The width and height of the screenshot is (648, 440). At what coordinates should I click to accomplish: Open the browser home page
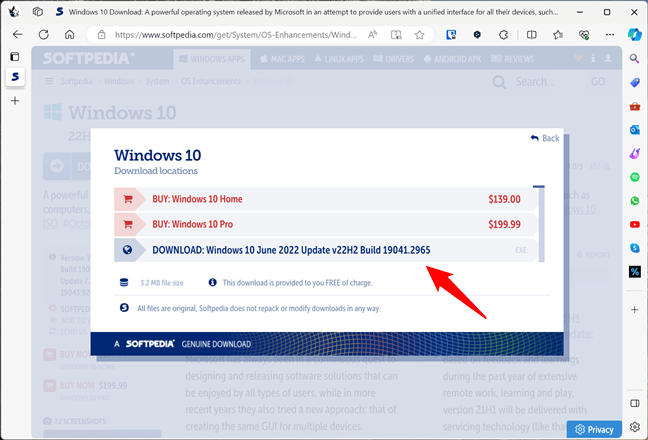point(69,35)
